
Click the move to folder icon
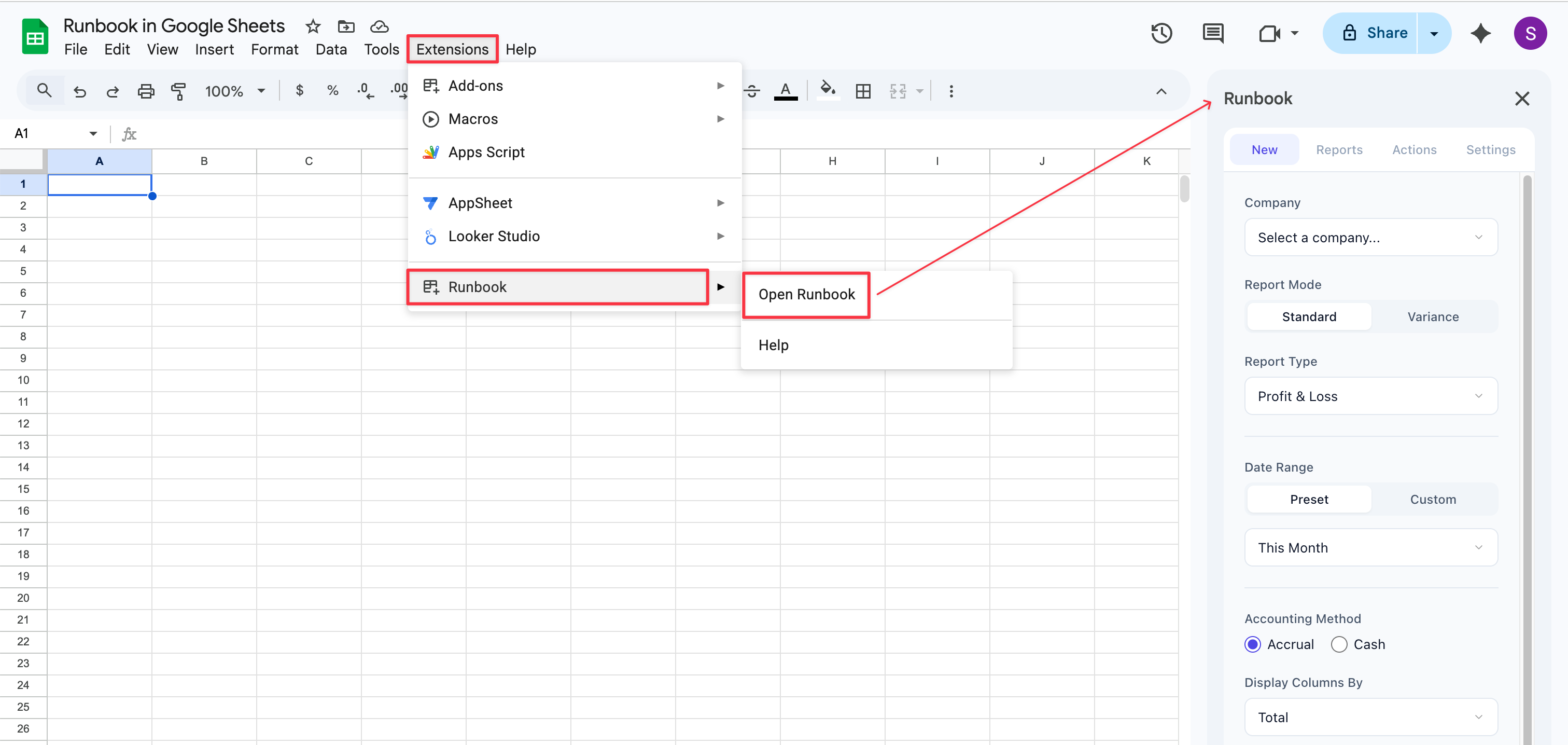click(x=346, y=26)
